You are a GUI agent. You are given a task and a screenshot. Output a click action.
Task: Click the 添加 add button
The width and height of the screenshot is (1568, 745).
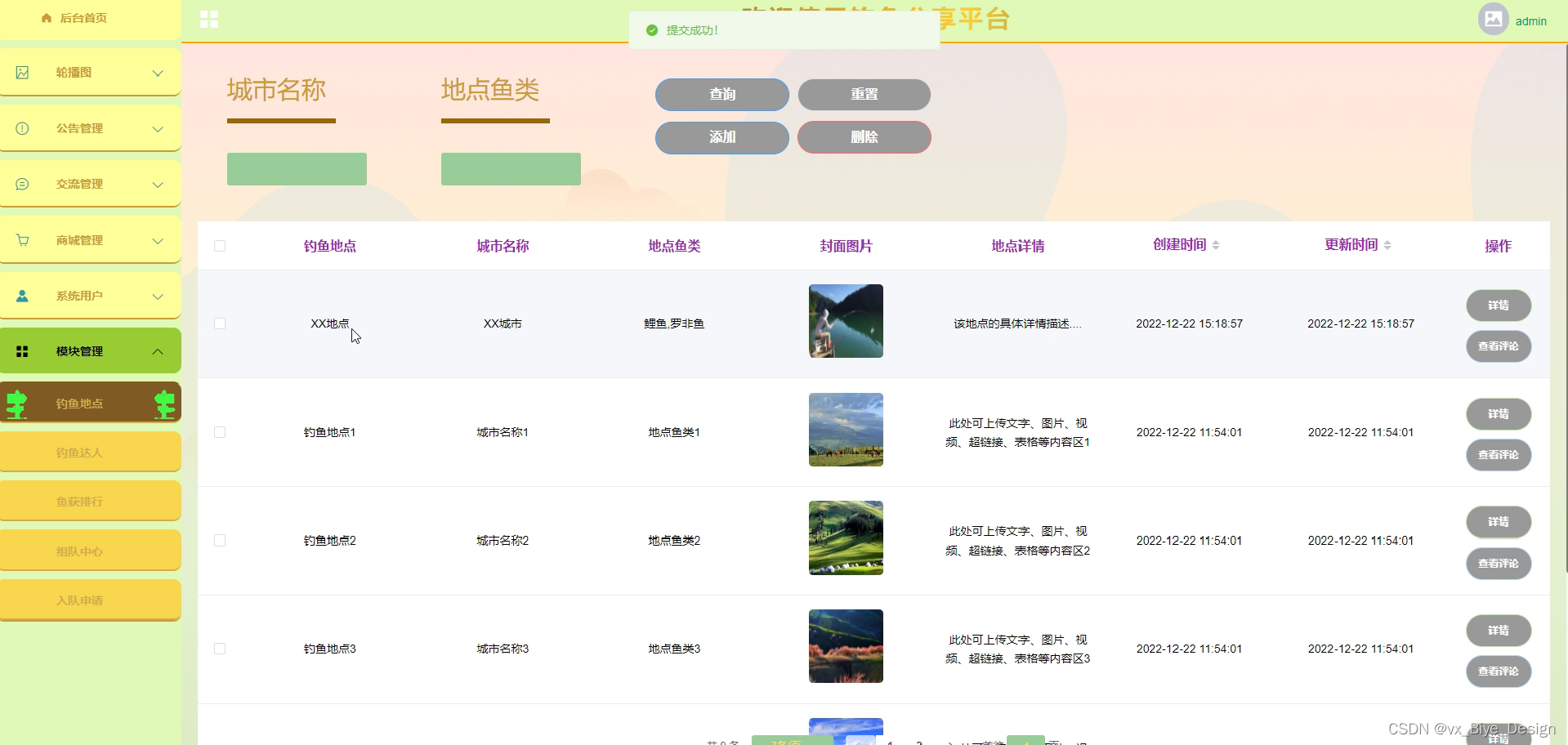point(722,137)
